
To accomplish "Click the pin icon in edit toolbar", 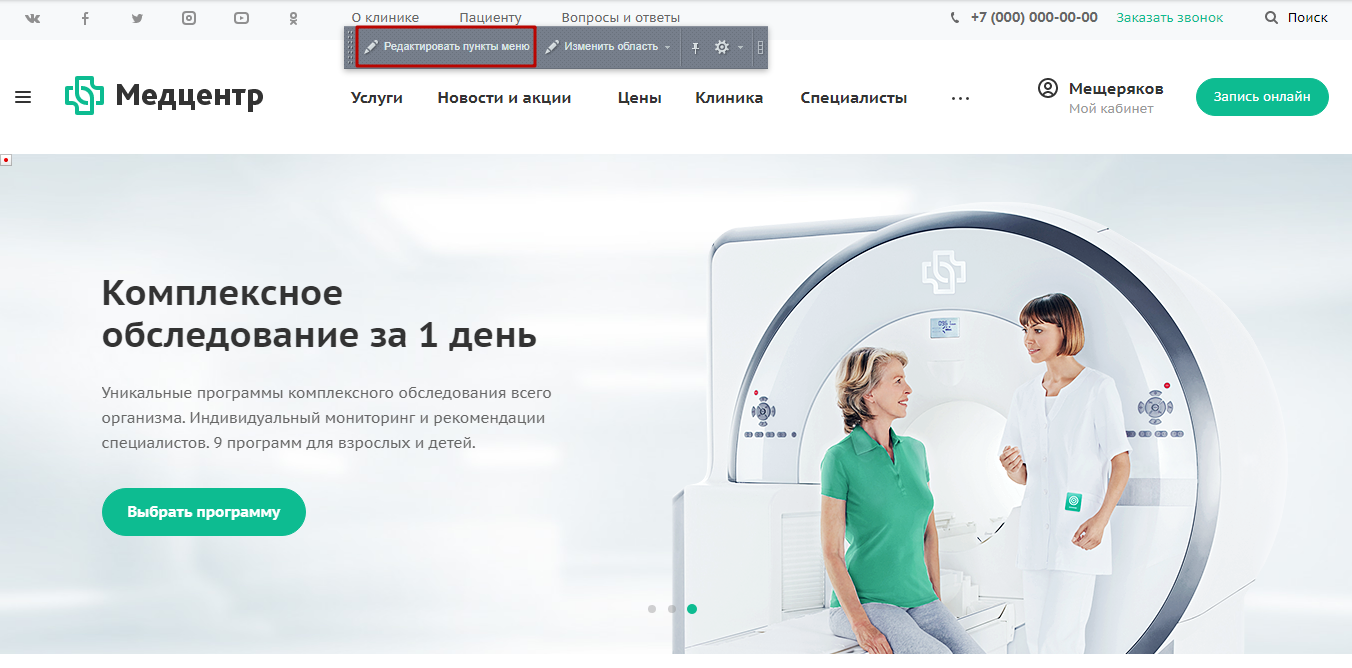I will [696, 47].
